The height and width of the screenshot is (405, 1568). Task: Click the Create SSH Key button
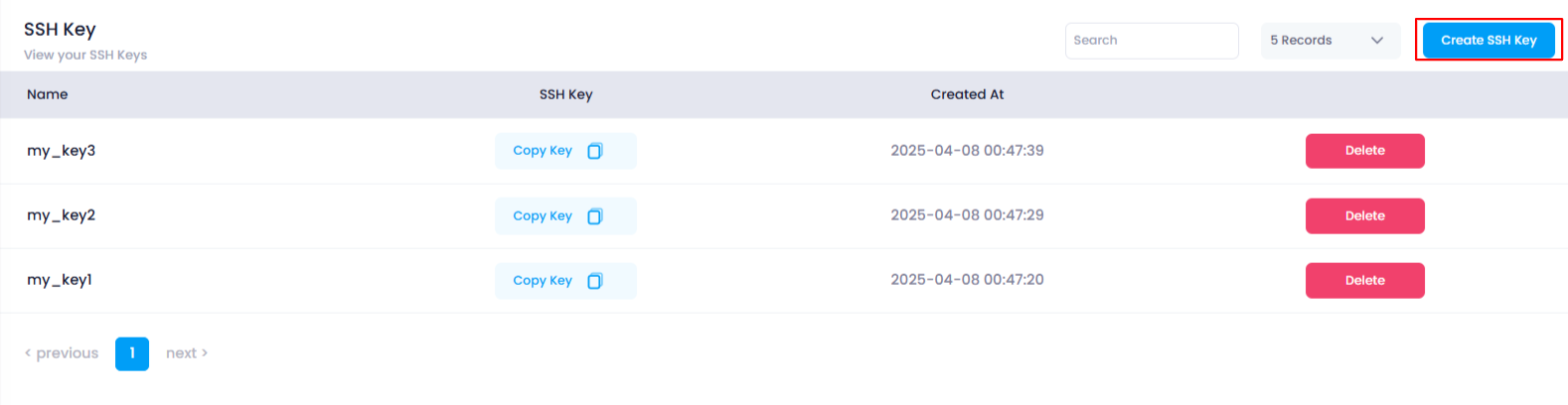coord(1489,41)
